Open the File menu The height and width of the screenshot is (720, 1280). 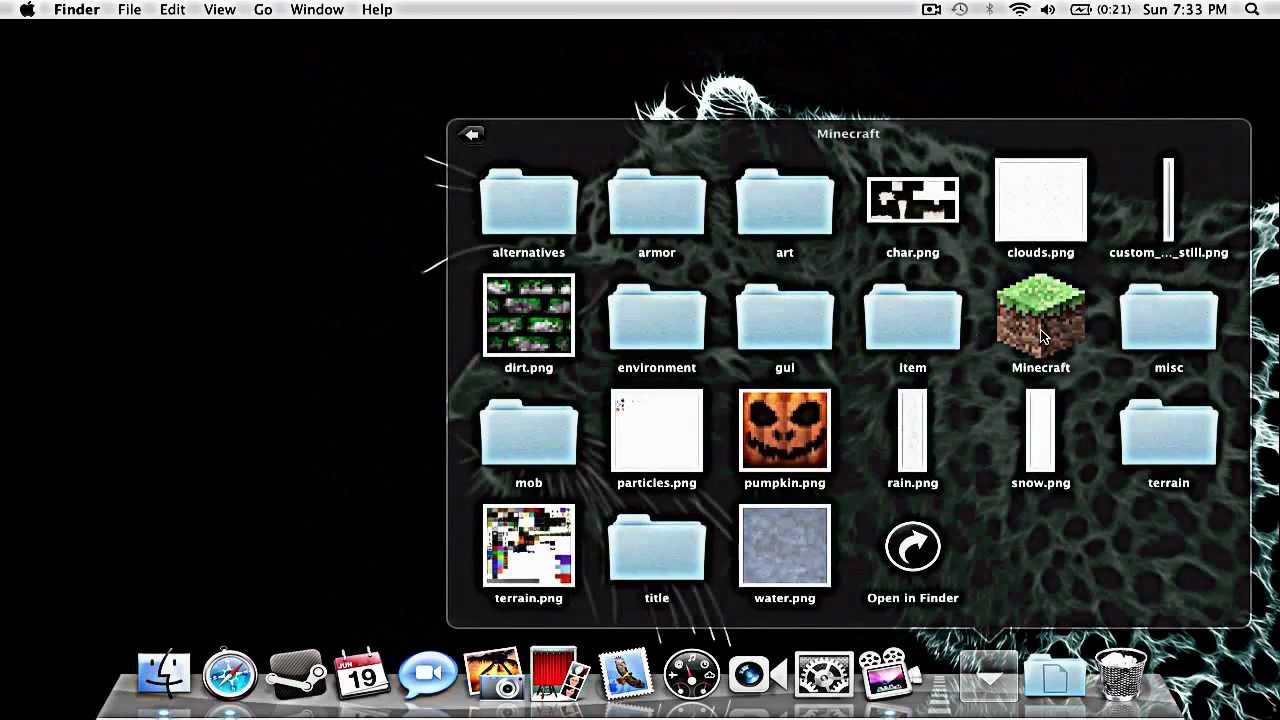[x=129, y=10]
